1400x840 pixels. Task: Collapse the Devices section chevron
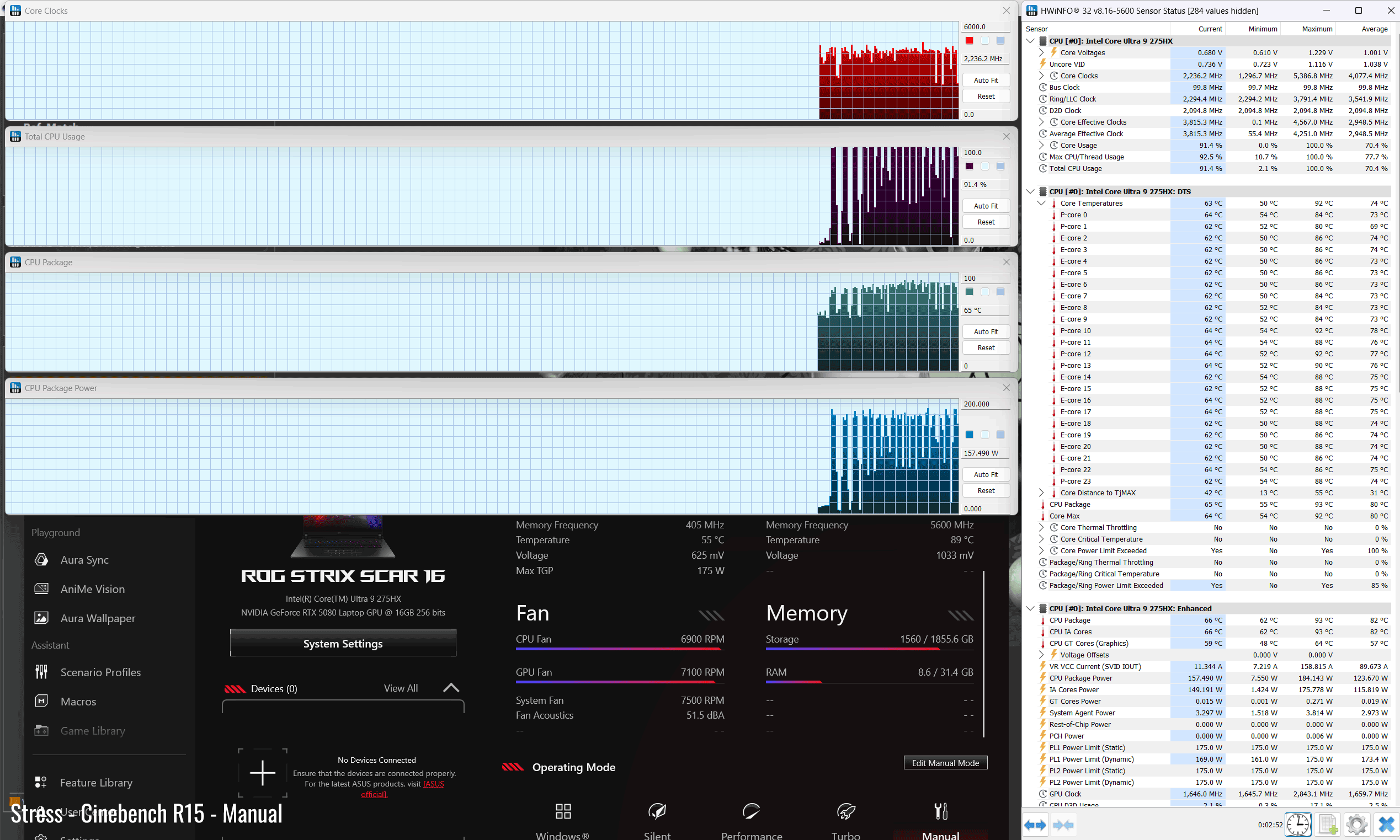[451, 688]
